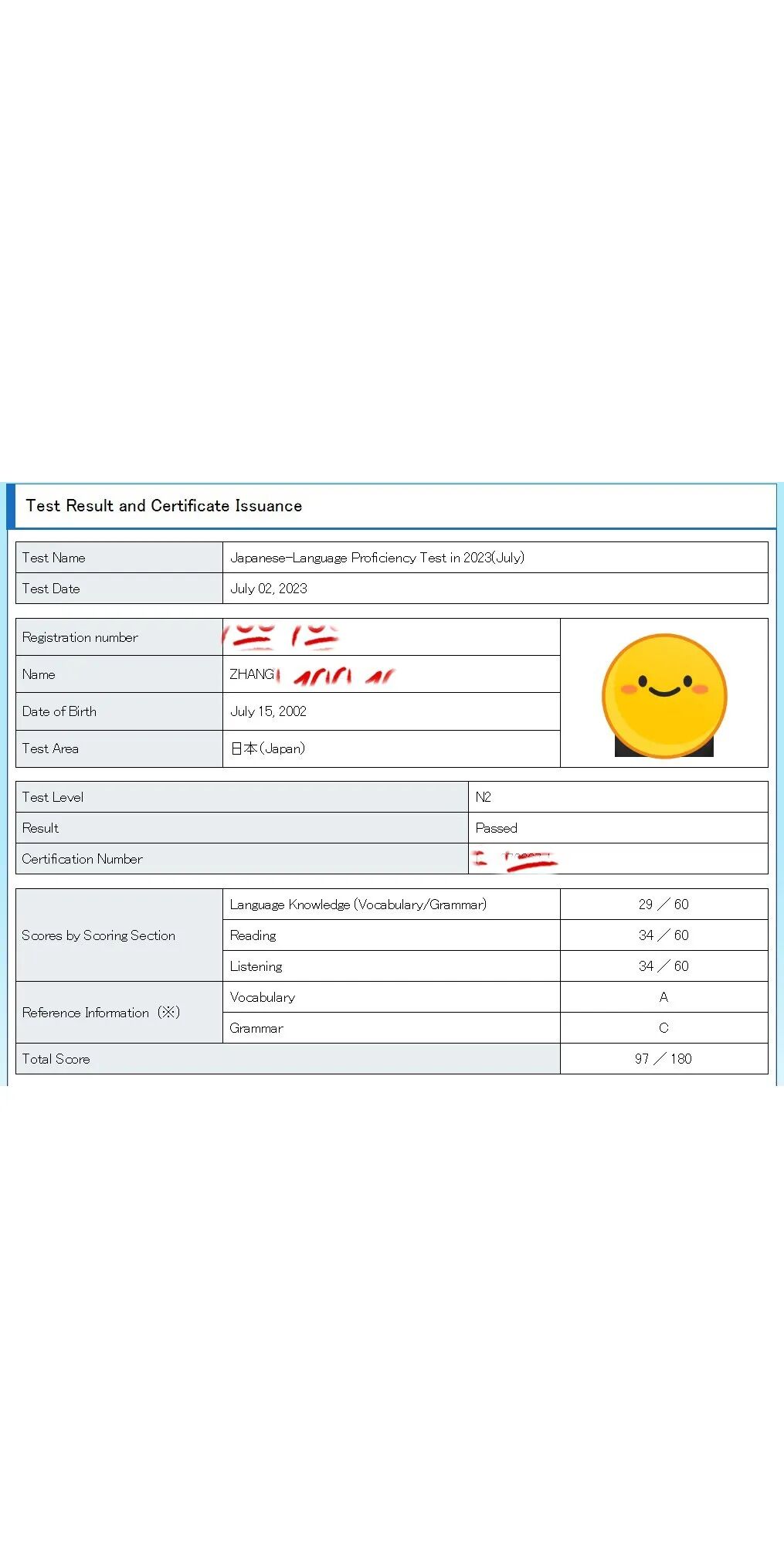Click 'Scores by Scoring Section' label
This screenshot has height=1568, width=784.
point(99,935)
